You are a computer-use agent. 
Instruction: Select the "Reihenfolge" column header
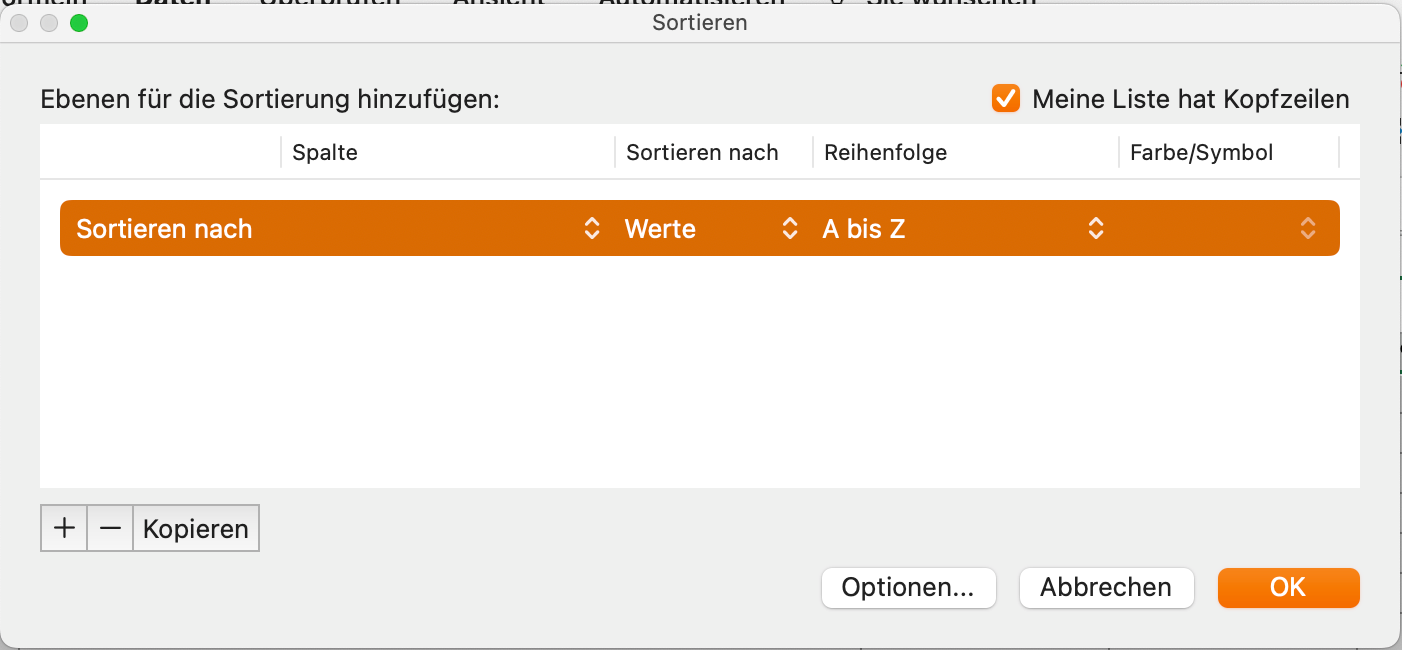click(885, 152)
